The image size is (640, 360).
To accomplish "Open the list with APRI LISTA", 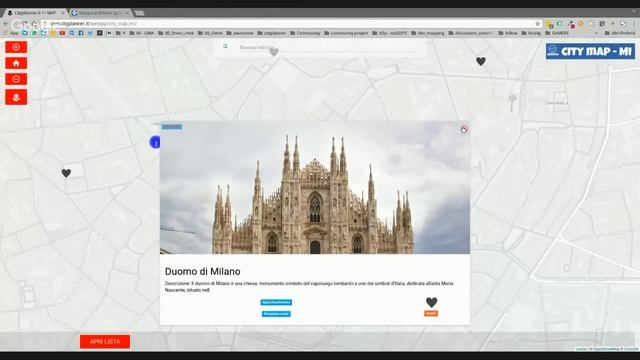I will (105, 342).
